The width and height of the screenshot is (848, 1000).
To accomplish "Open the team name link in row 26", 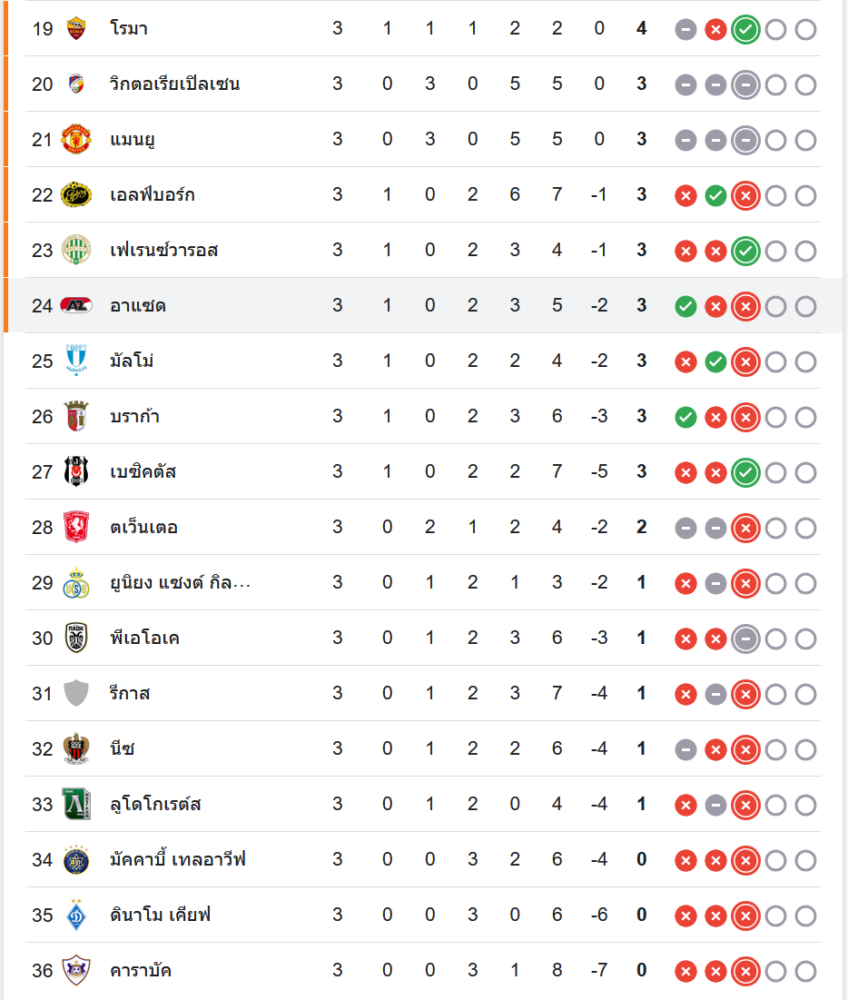I will click(x=135, y=417).
